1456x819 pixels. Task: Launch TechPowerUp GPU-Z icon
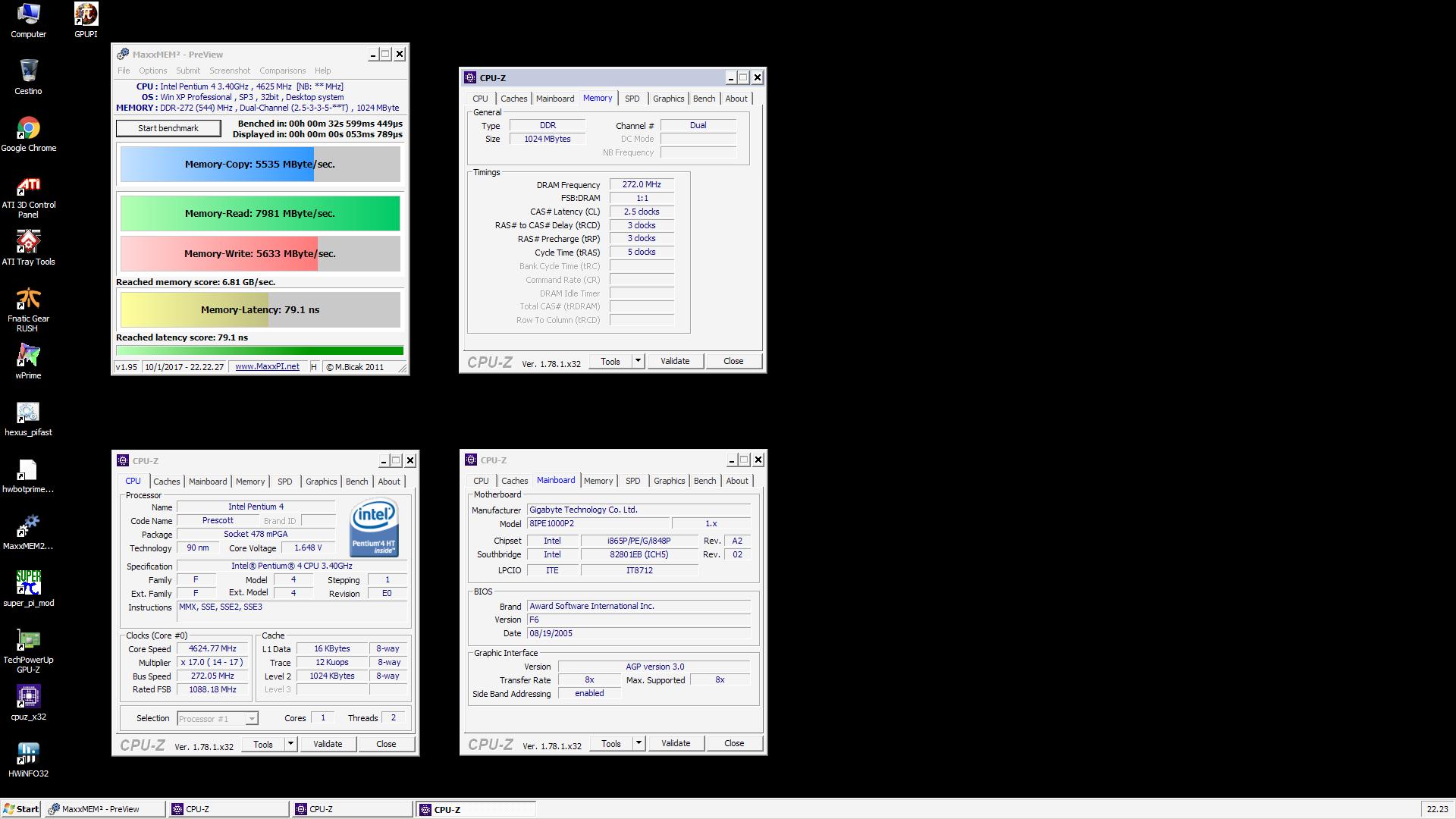[28, 651]
